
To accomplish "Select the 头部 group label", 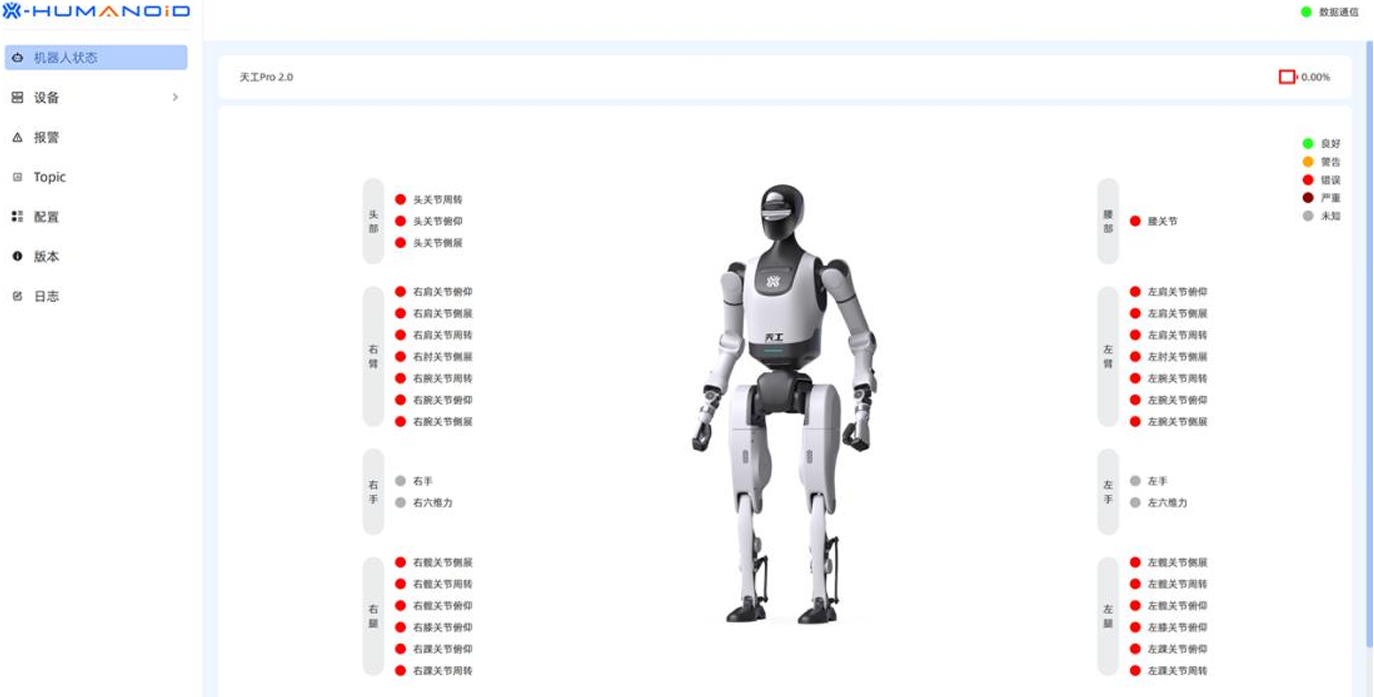I will (x=373, y=221).
